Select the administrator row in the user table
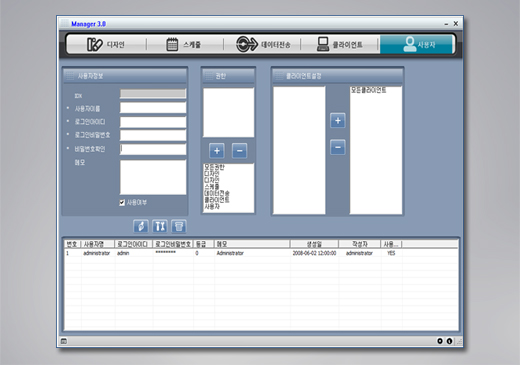This screenshot has height=365, width=520. 261,253
